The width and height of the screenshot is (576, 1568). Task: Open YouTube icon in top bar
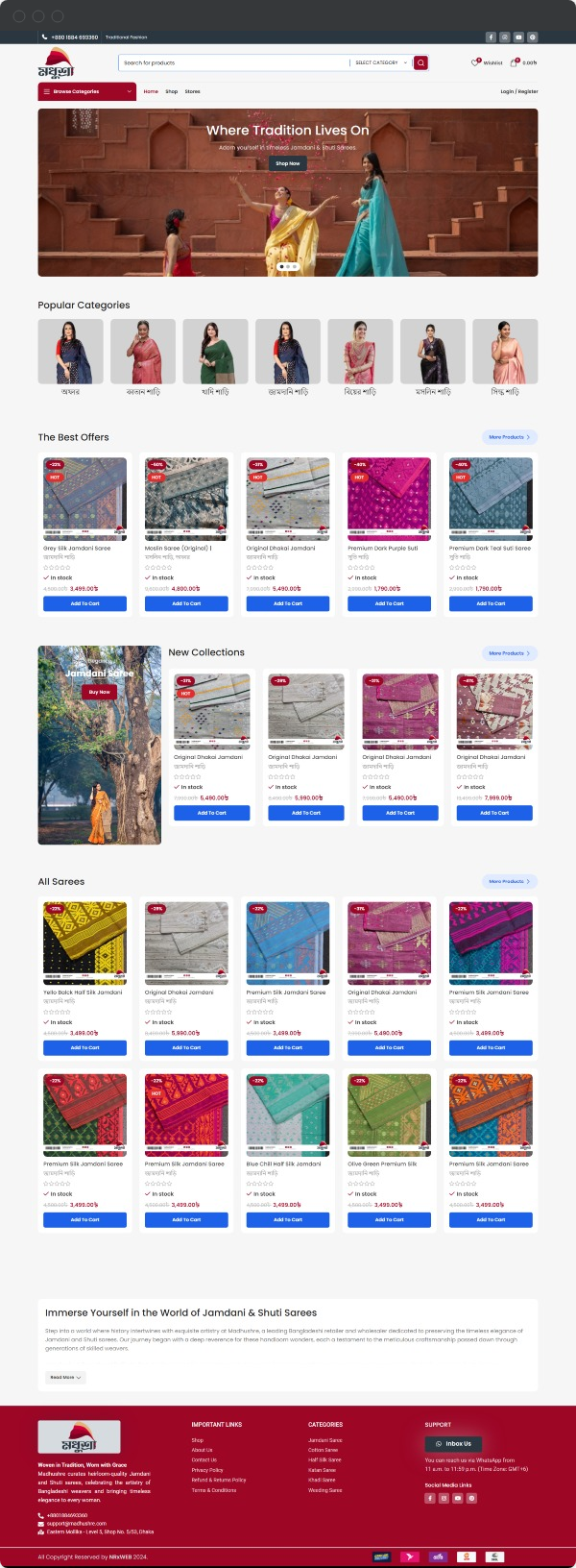[518, 37]
